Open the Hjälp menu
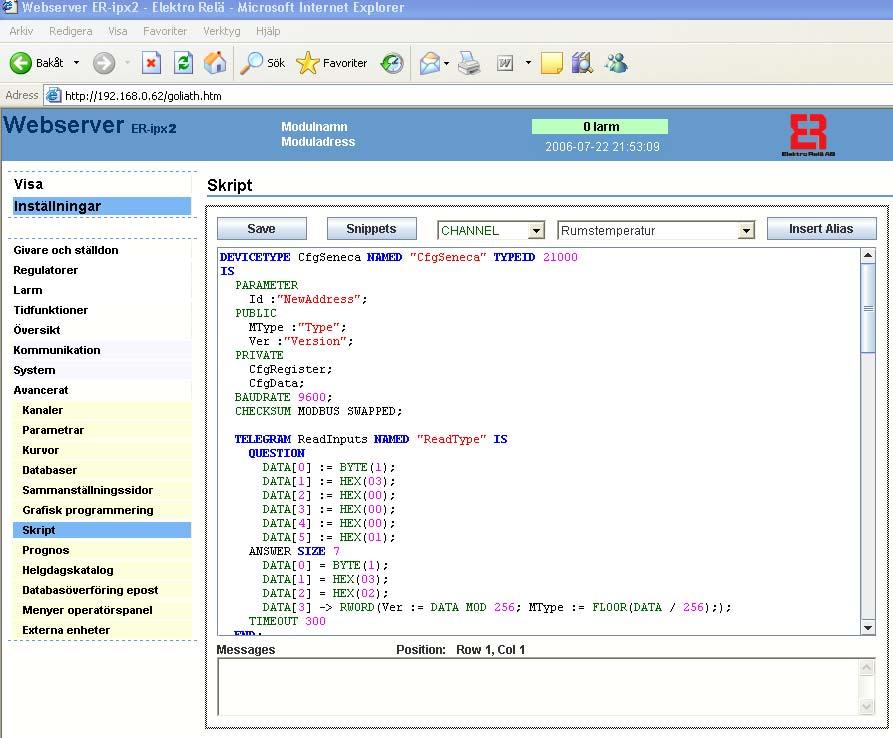The image size is (893, 738). click(x=268, y=31)
